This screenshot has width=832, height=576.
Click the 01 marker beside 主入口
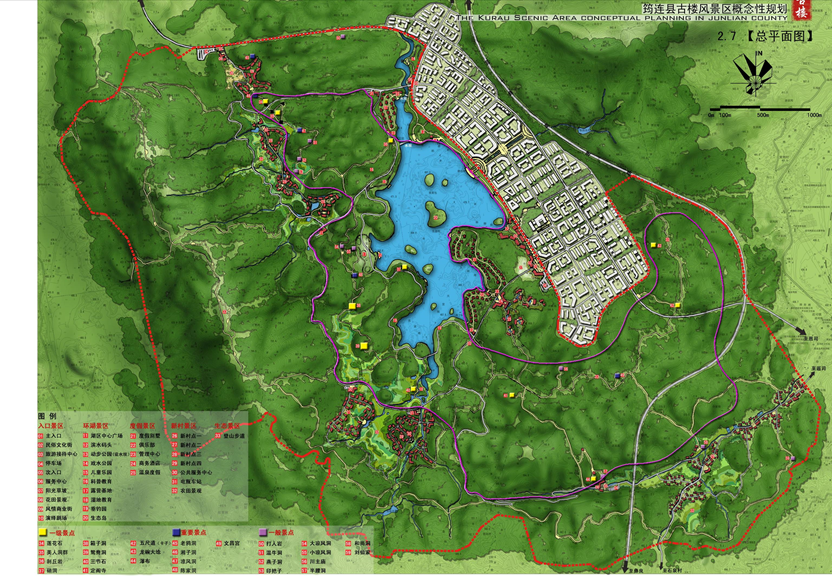coord(41,436)
